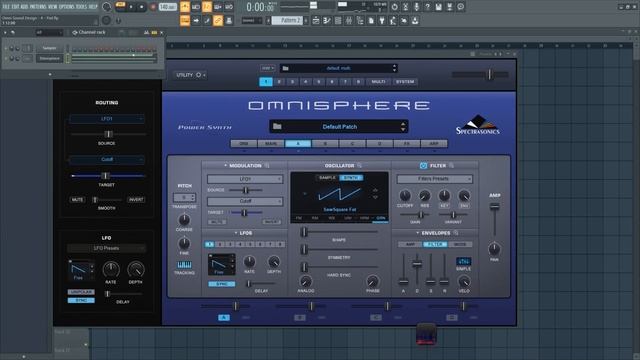Toggle UNIPOLAR in left LFO panel

[81, 292]
